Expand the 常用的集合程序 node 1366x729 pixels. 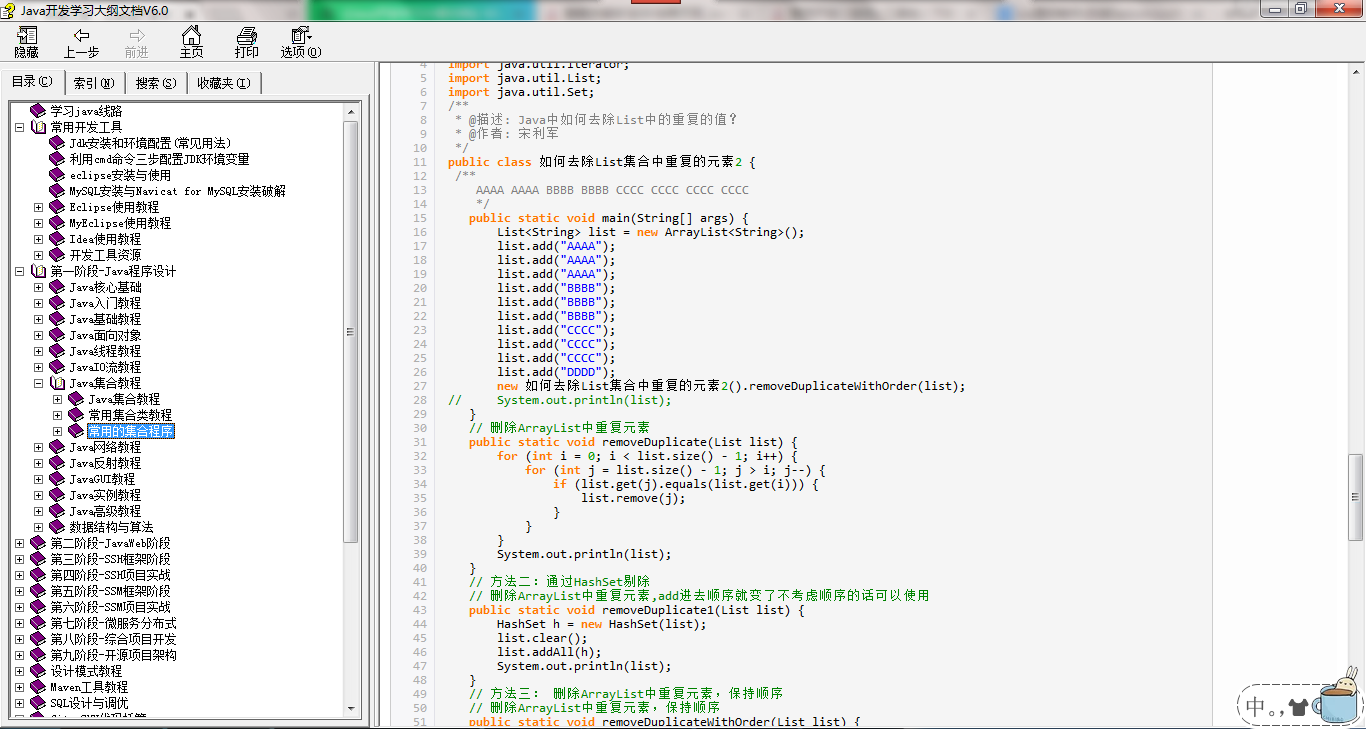[x=57, y=431]
